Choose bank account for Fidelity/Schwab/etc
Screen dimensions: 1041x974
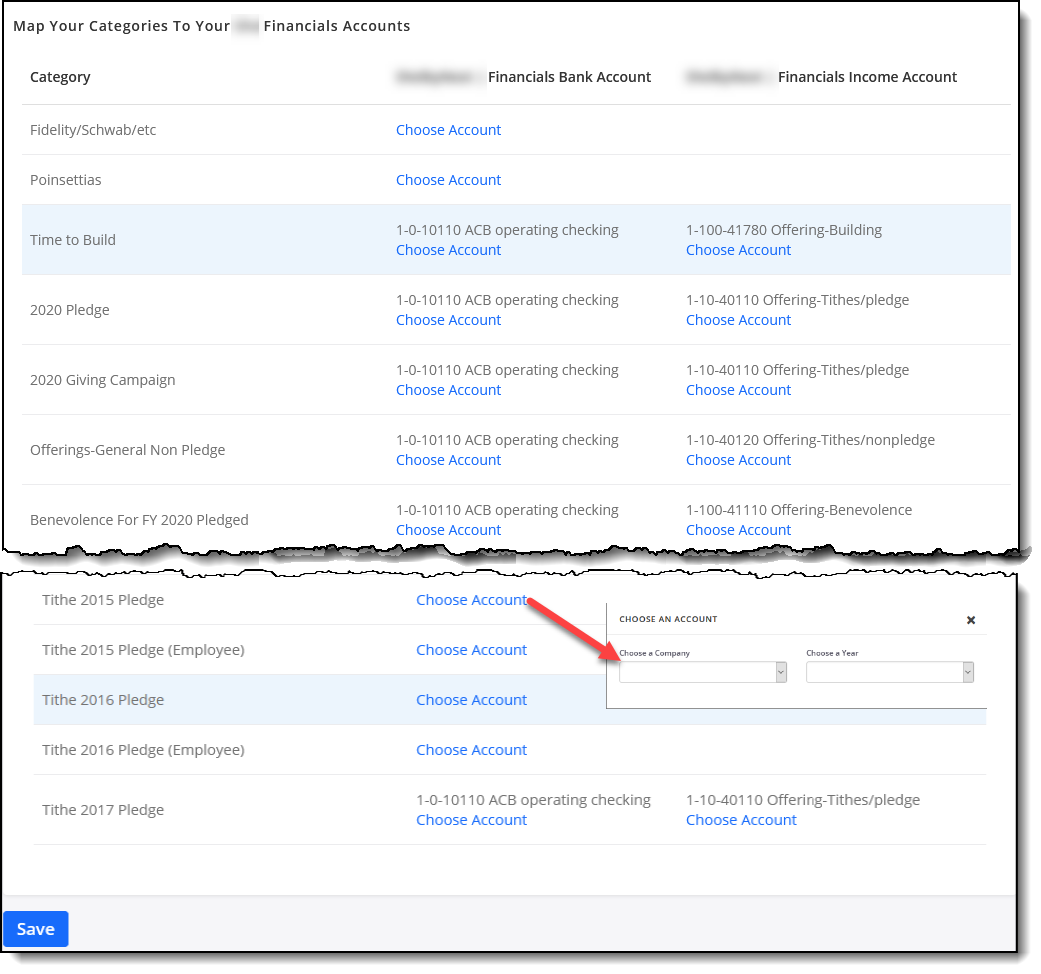(x=448, y=130)
